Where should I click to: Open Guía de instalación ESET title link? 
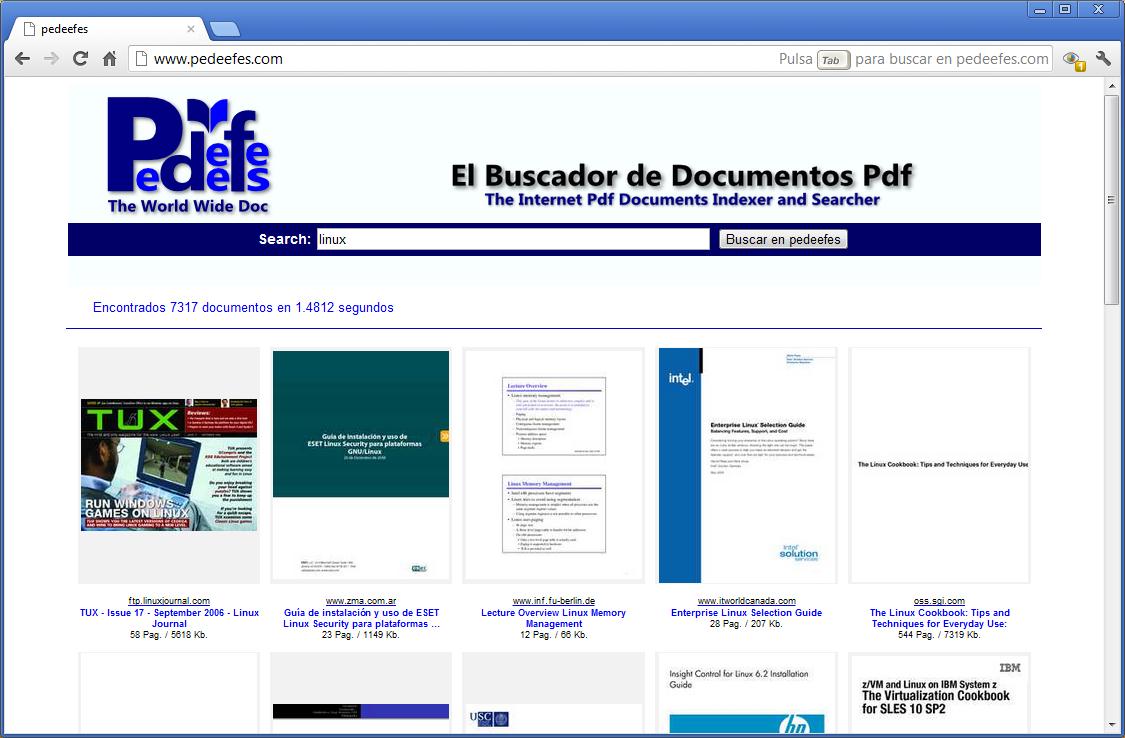361,618
